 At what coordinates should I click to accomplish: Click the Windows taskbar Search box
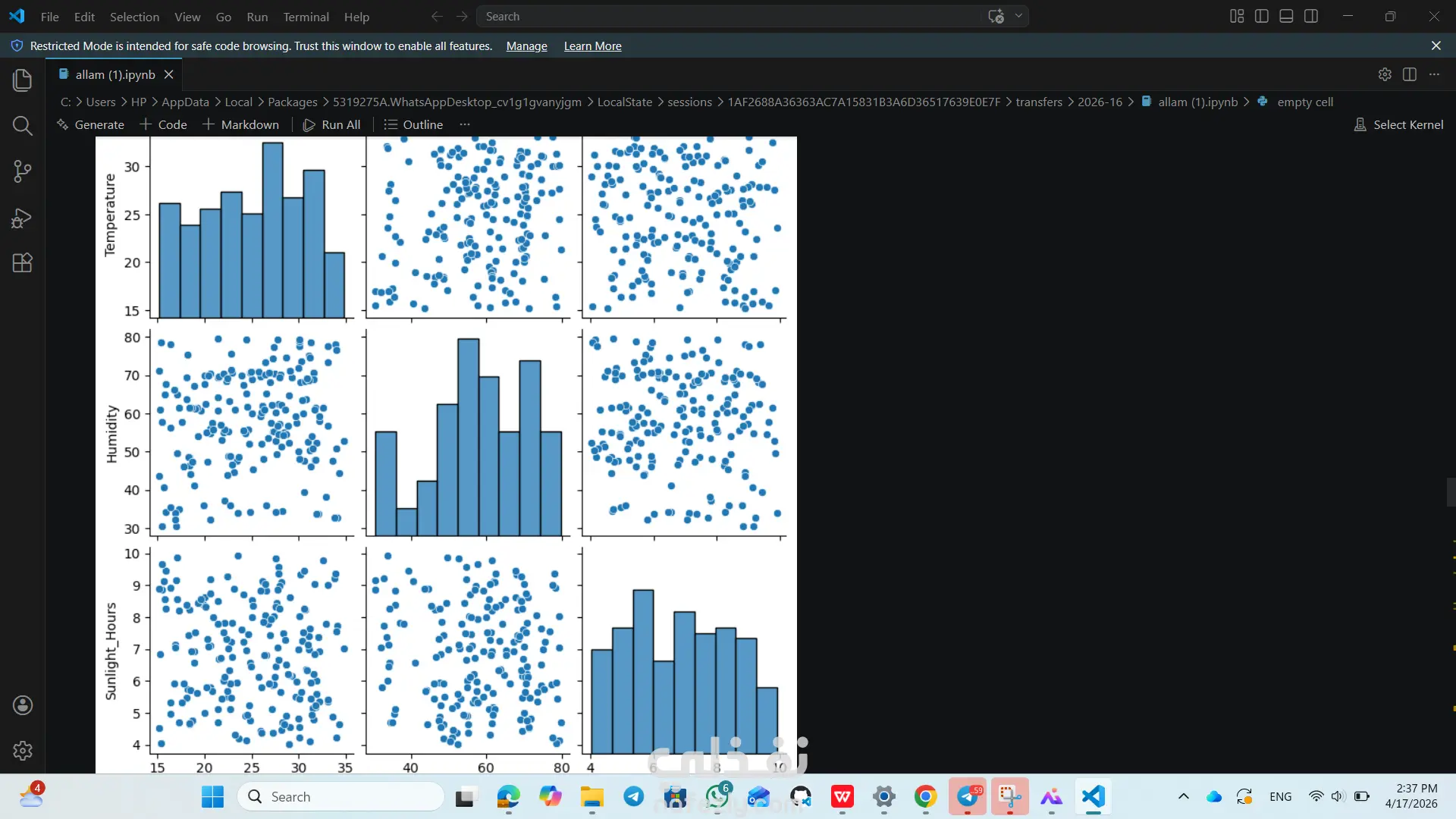click(x=341, y=797)
